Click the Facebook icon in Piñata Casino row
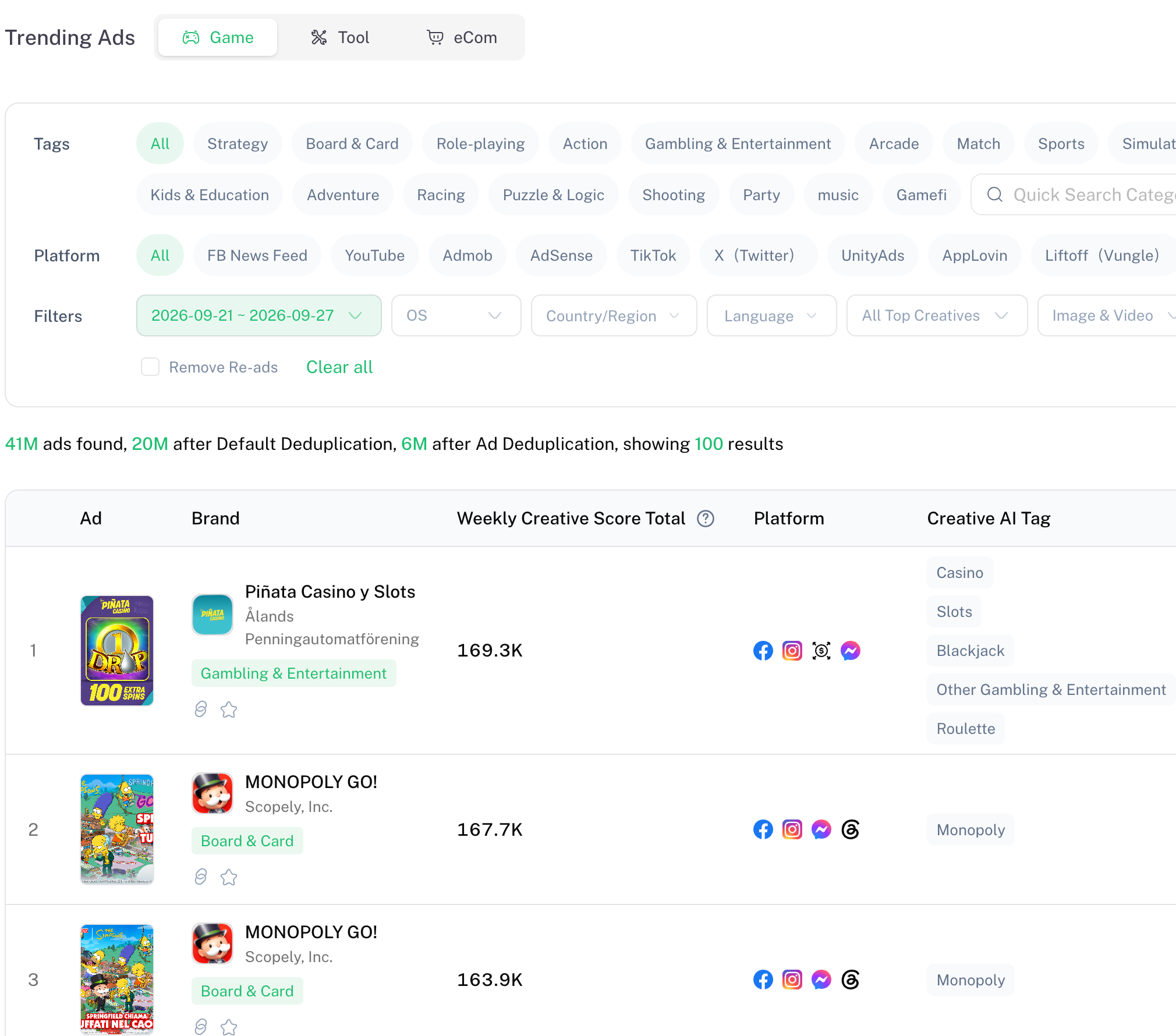 [763, 651]
